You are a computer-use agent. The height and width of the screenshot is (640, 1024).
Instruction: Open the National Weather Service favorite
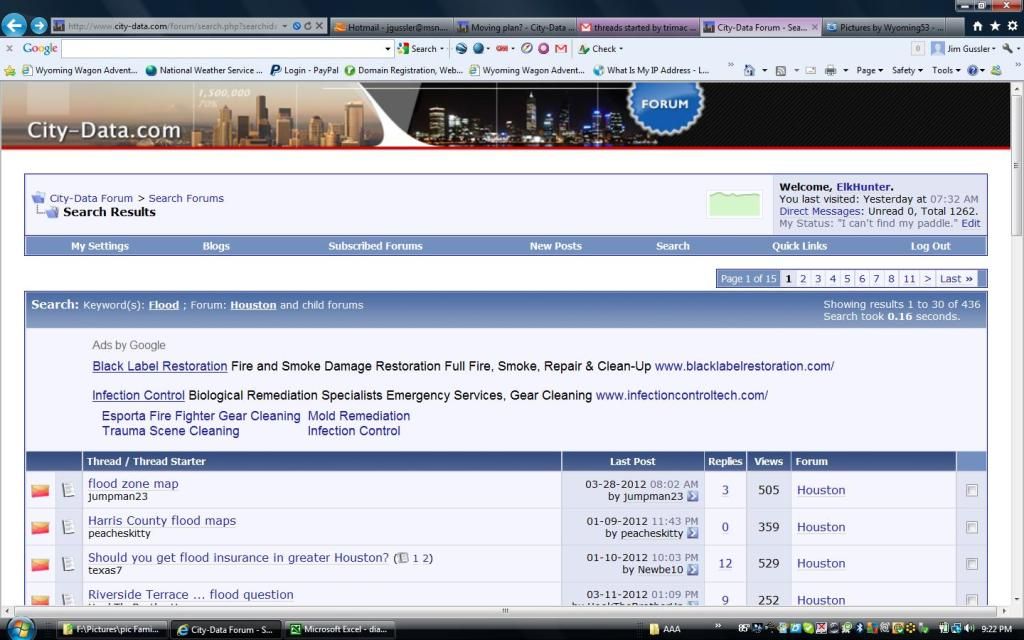click(204, 70)
